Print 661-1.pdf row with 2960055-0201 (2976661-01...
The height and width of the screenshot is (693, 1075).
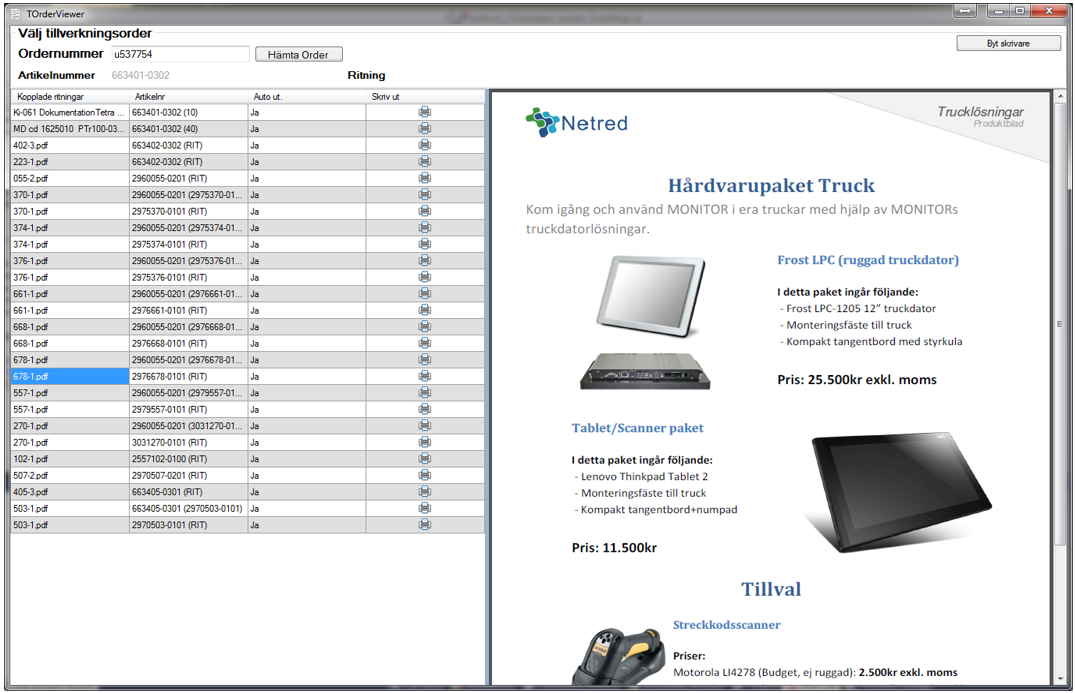click(x=425, y=293)
